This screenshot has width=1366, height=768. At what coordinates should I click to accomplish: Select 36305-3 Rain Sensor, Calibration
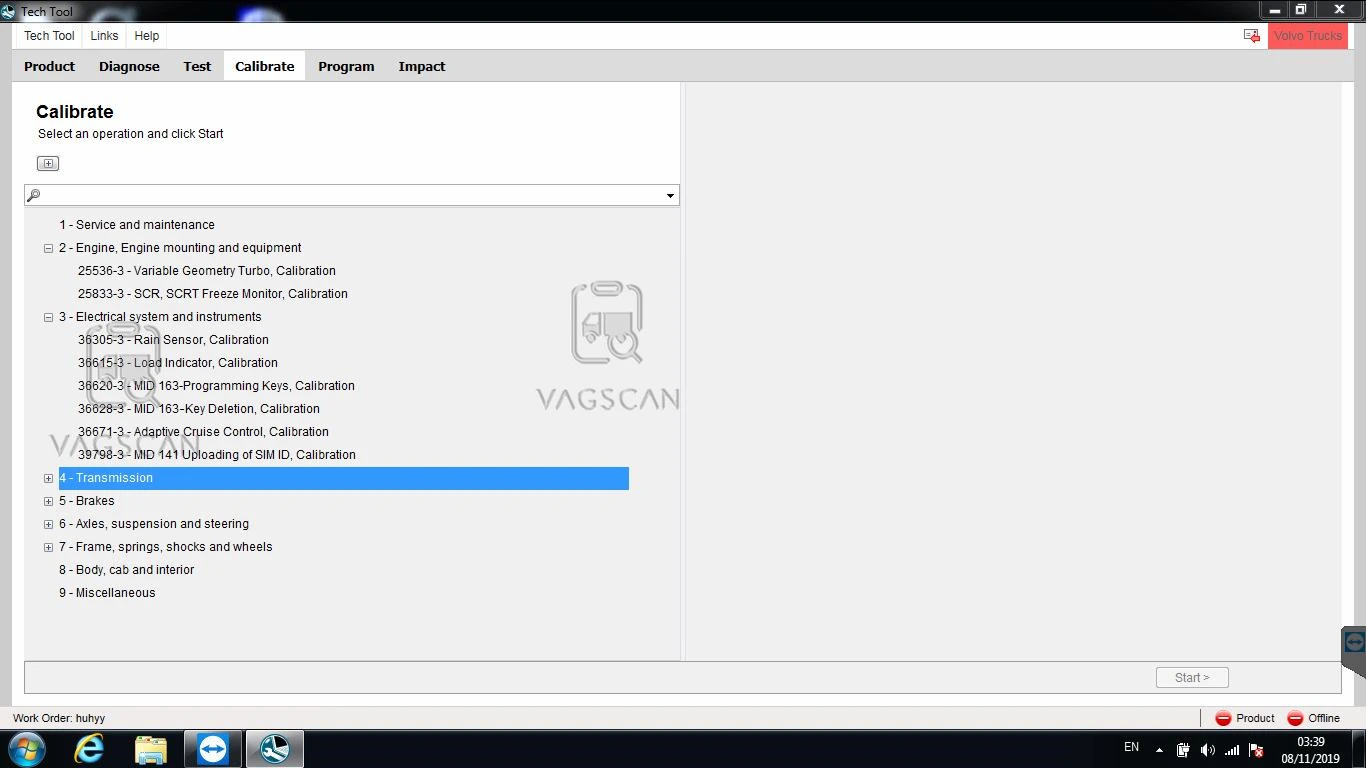[173, 340]
